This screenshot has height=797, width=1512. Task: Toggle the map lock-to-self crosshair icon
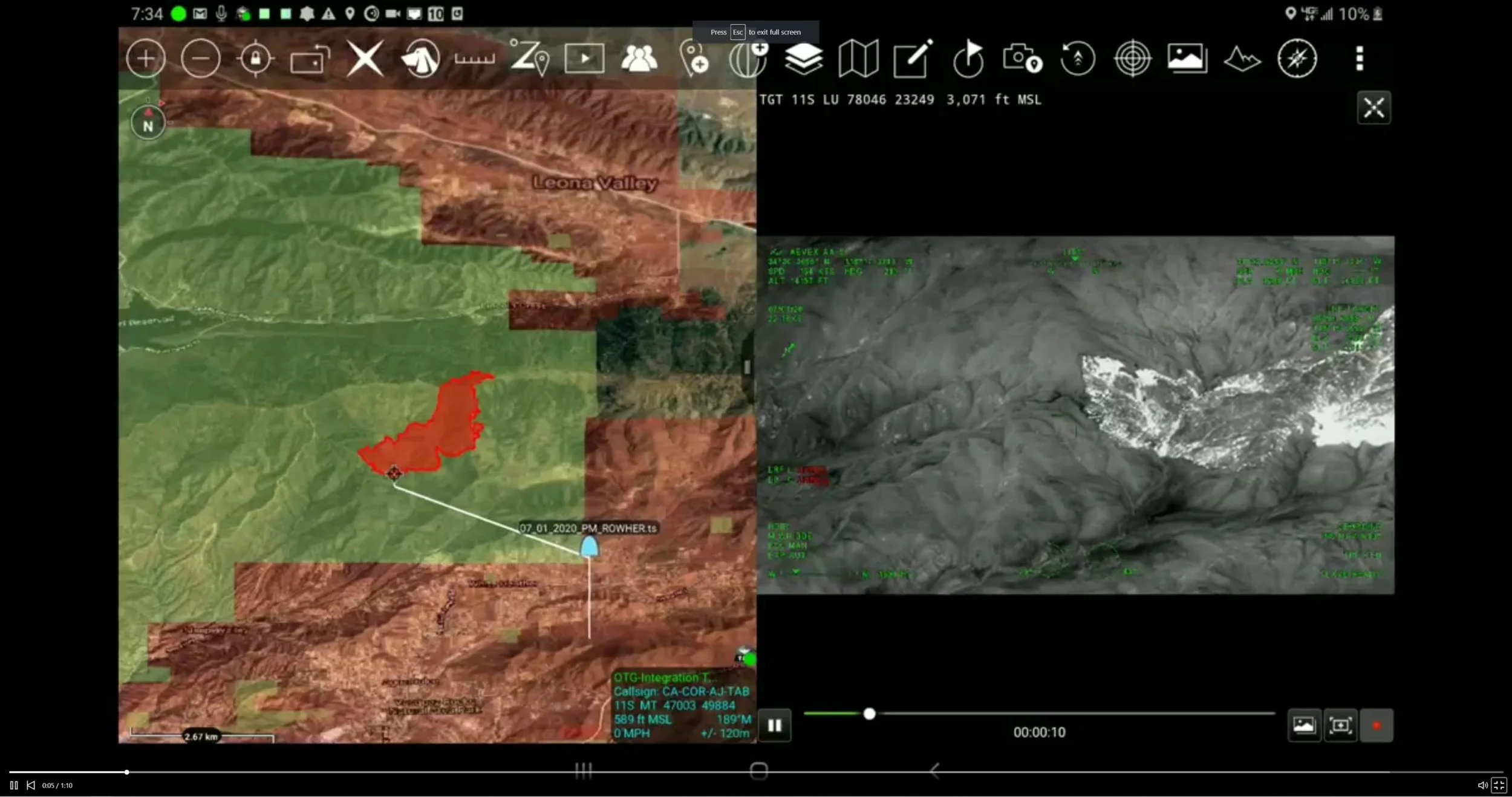point(255,59)
